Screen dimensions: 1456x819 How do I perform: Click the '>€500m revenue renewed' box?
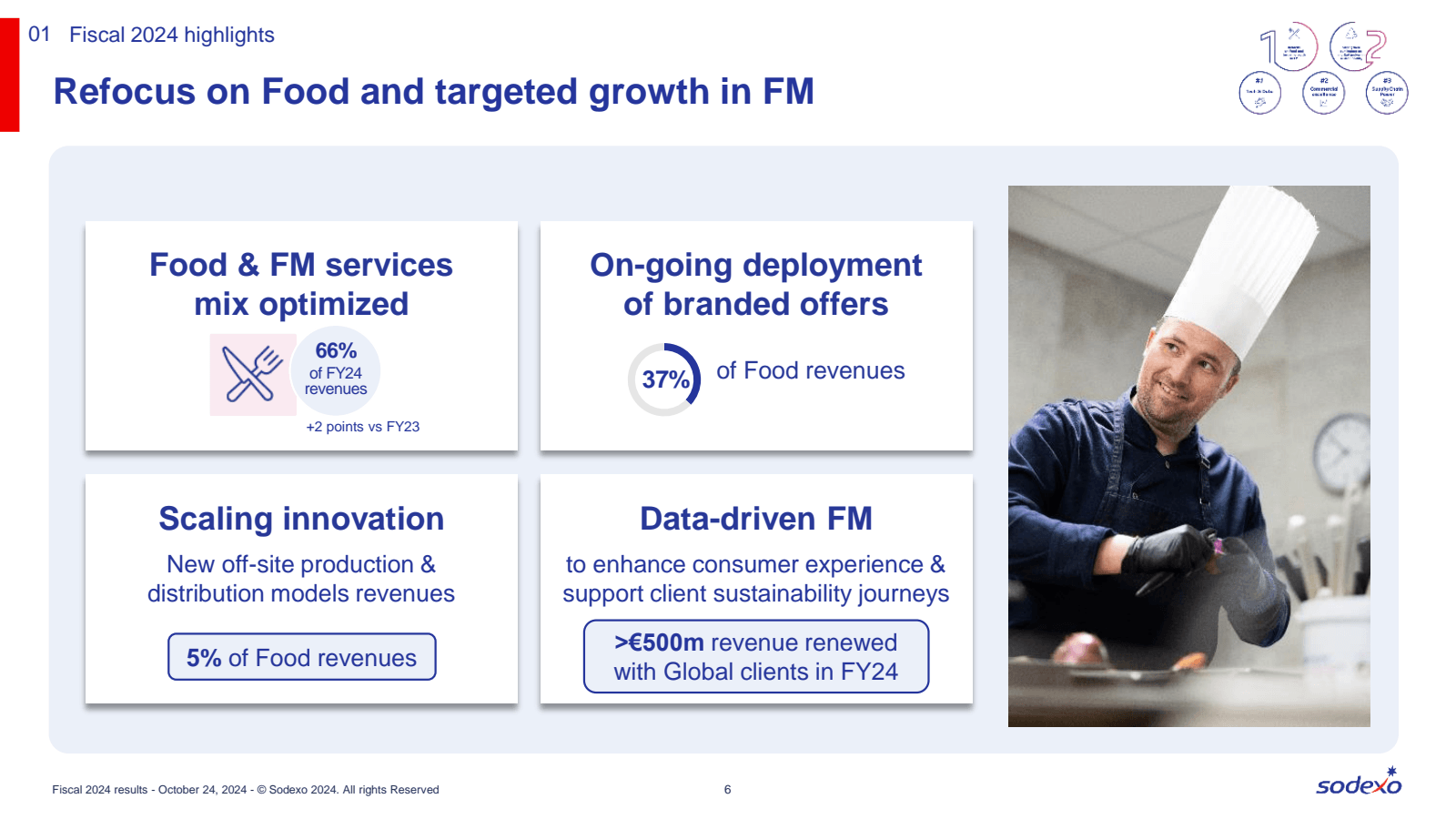click(755, 657)
